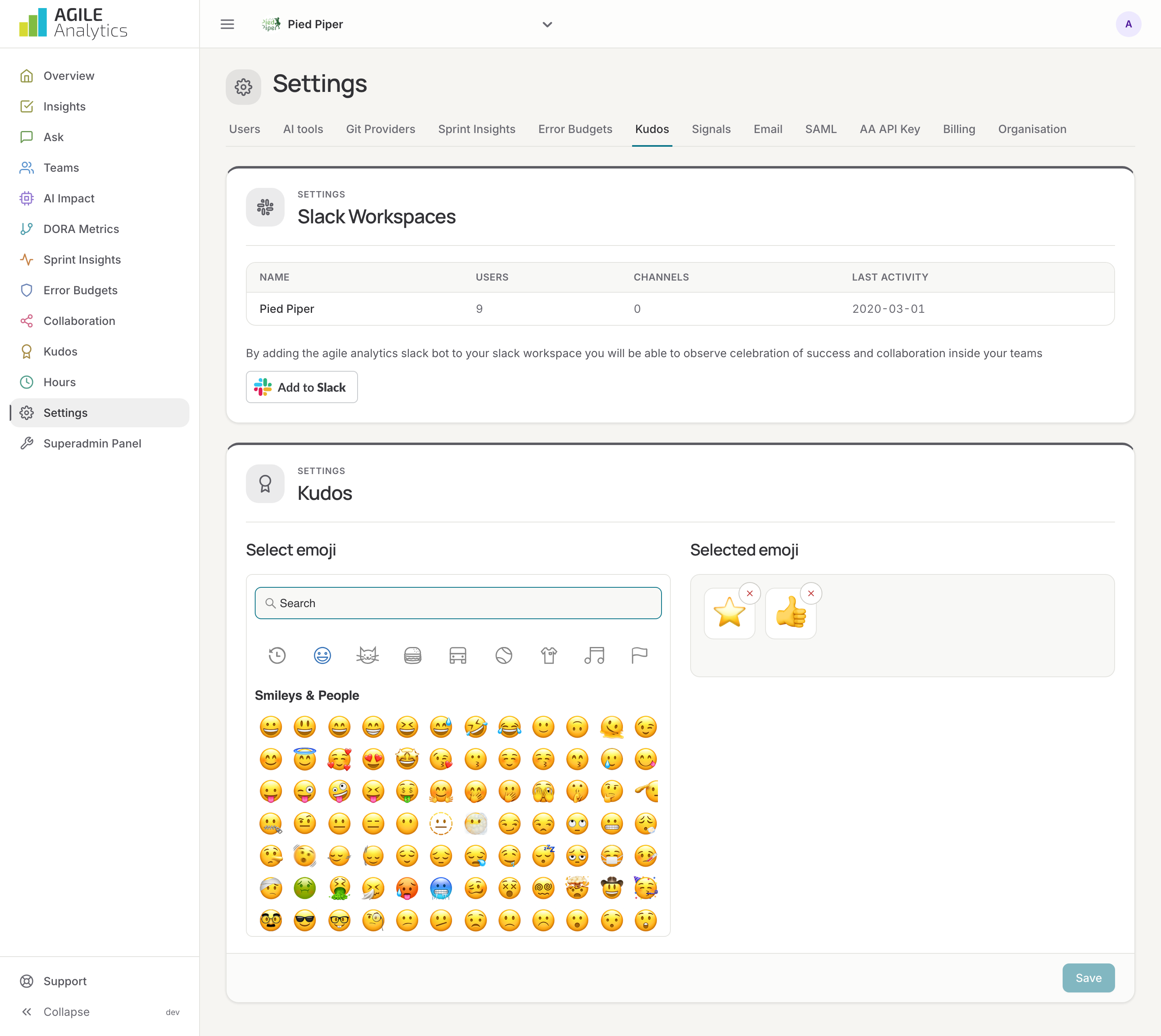
Task: Go to DORA Metrics in sidebar
Action: (x=100, y=229)
